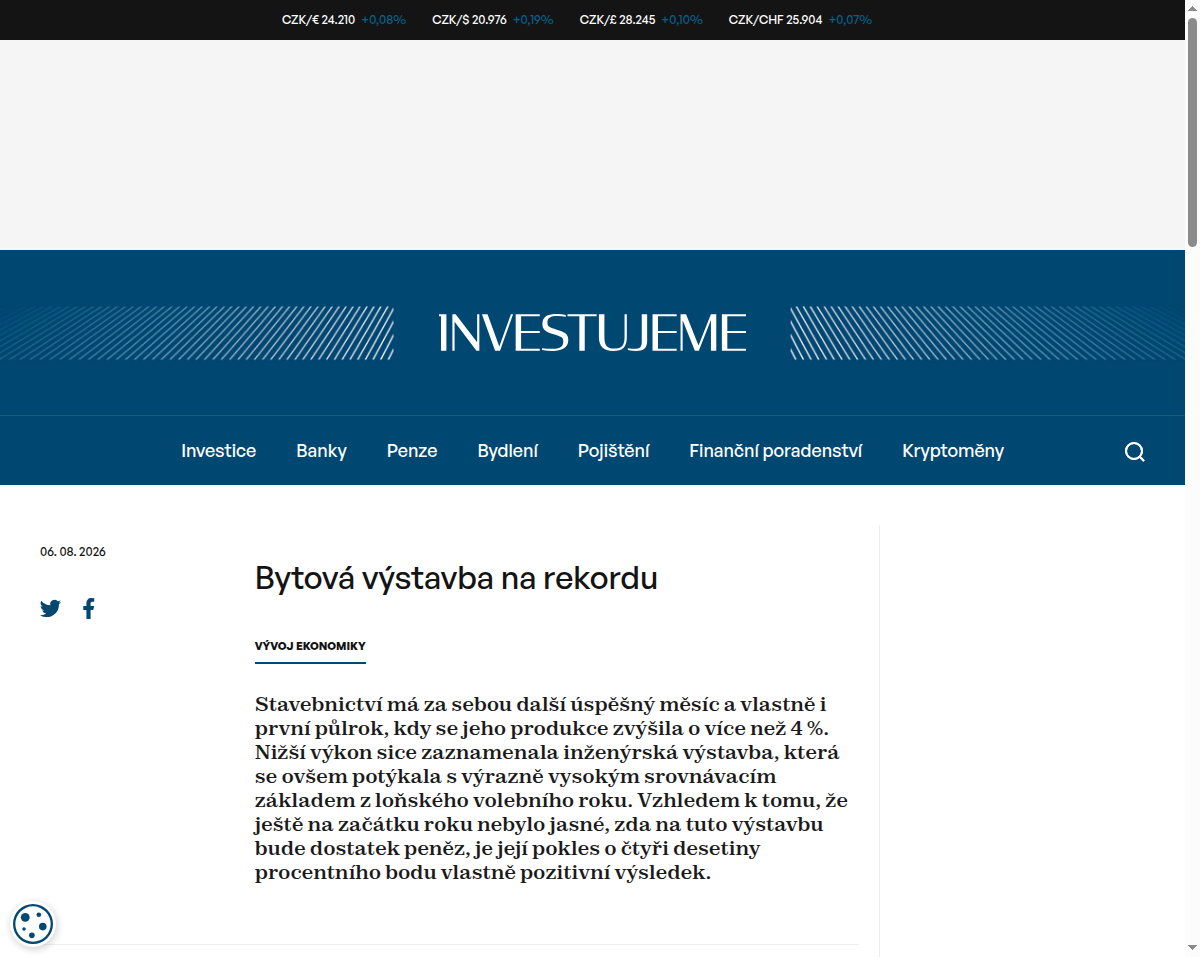The width and height of the screenshot is (1200, 957).
Task: Open the Pojištění menu item
Action: pos(613,451)
